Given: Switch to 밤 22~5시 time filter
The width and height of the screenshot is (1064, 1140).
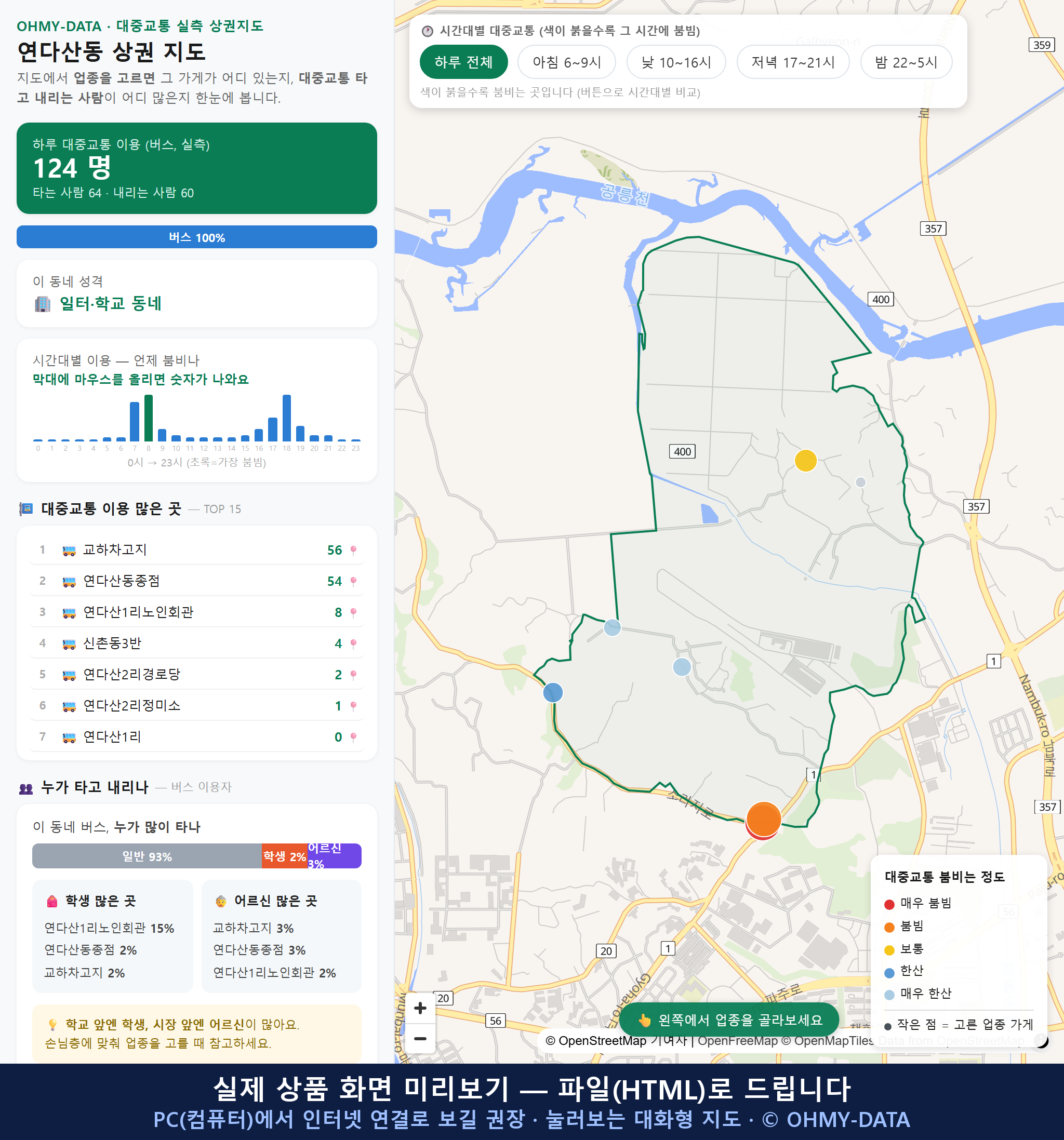Looking at the screenshot, I should point(906,62).
